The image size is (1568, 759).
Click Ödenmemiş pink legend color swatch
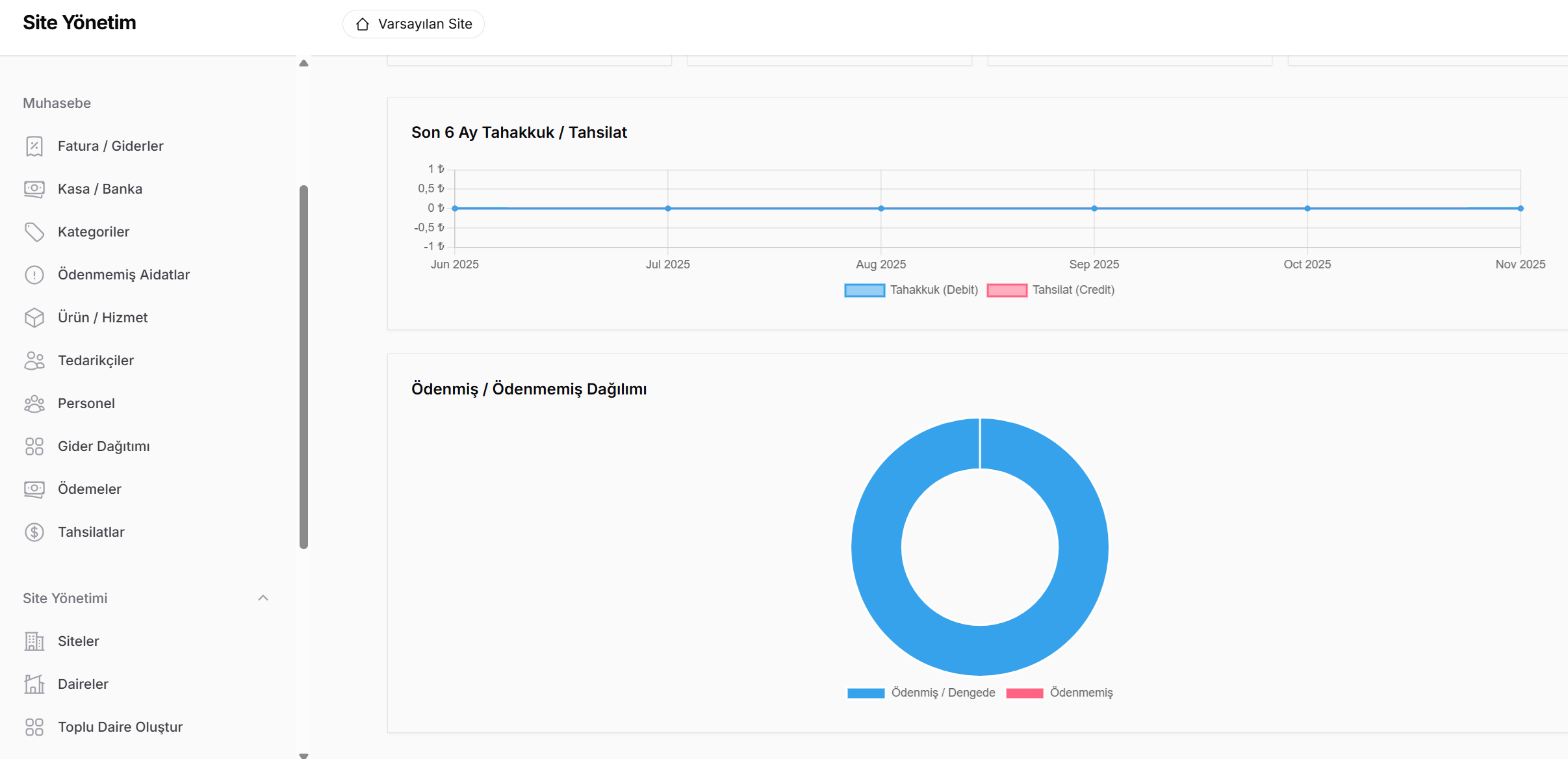pyautogui.click(x=1024, y=693)
